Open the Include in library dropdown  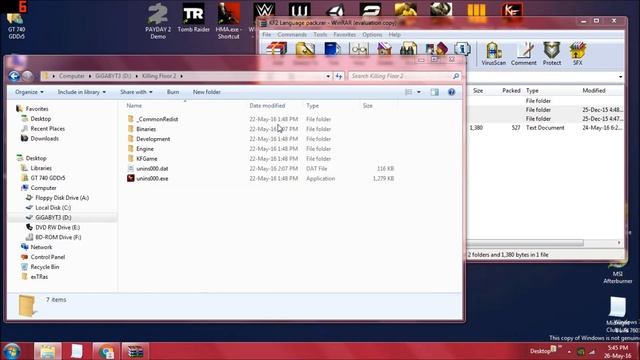click(x=82, y=92)
